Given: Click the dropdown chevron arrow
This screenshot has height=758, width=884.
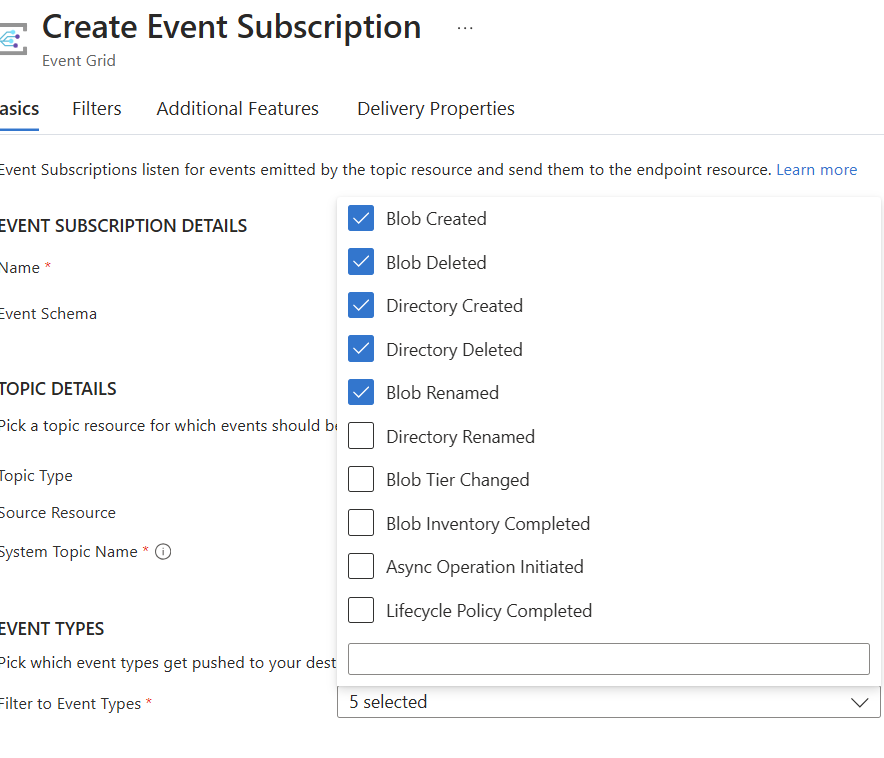Looking at the screenshot, I should [859, 702].
